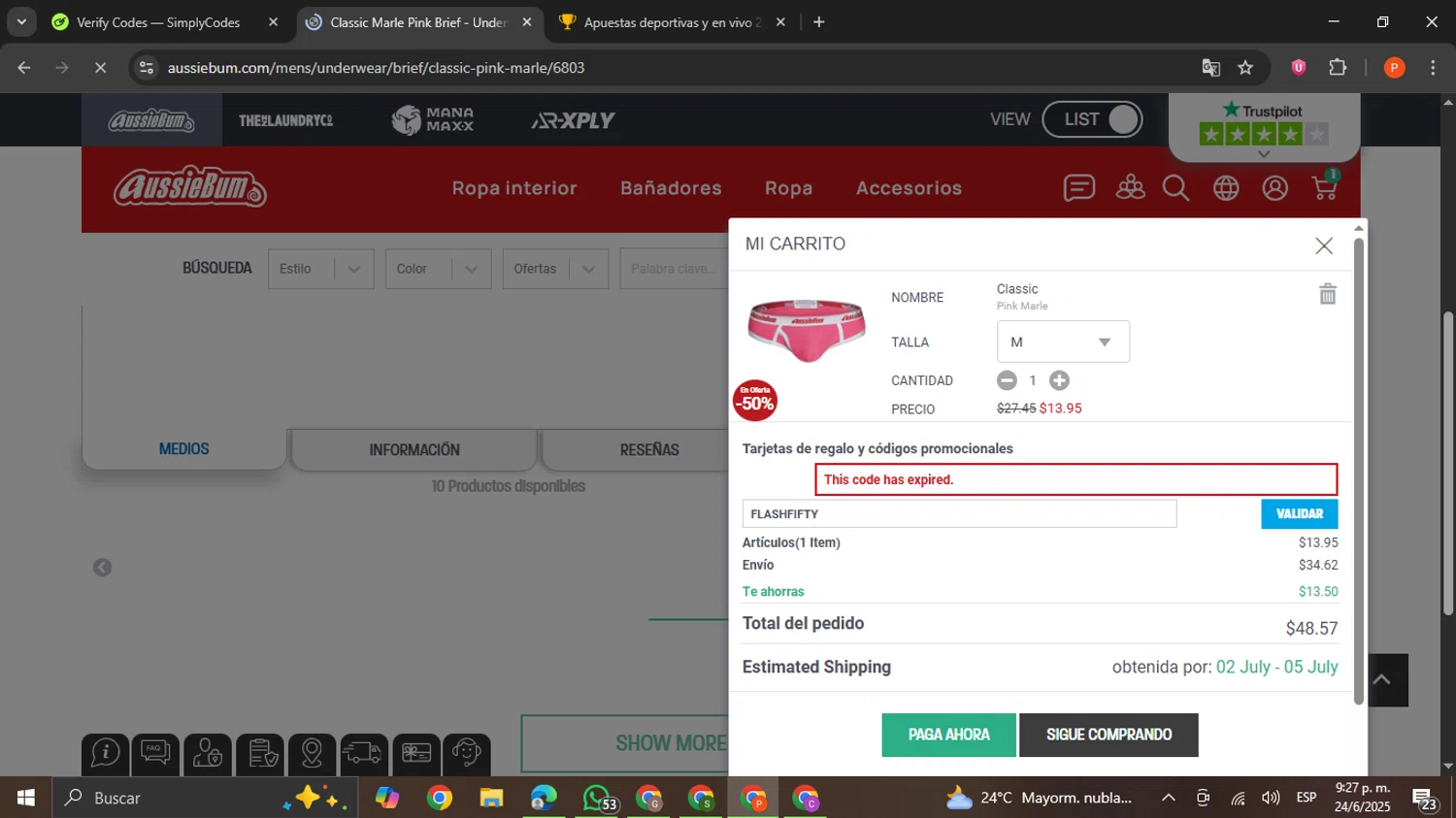This screenshot has width=1456, height=818.
Task: Open a new browser tab
Action: click(818, 22)
